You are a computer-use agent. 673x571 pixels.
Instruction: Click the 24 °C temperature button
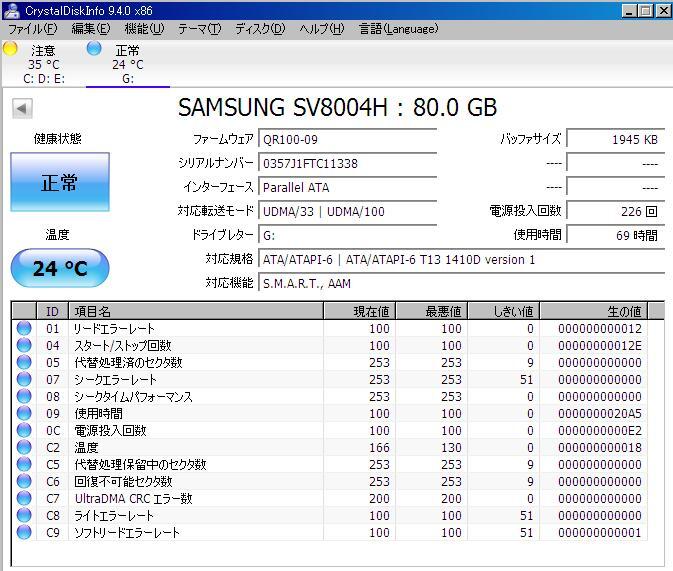(60, 268)
